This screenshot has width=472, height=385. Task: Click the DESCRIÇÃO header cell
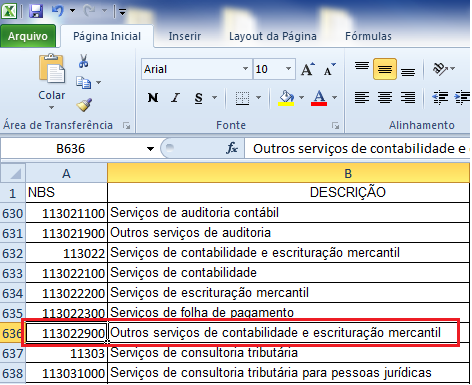pos(288,193)
